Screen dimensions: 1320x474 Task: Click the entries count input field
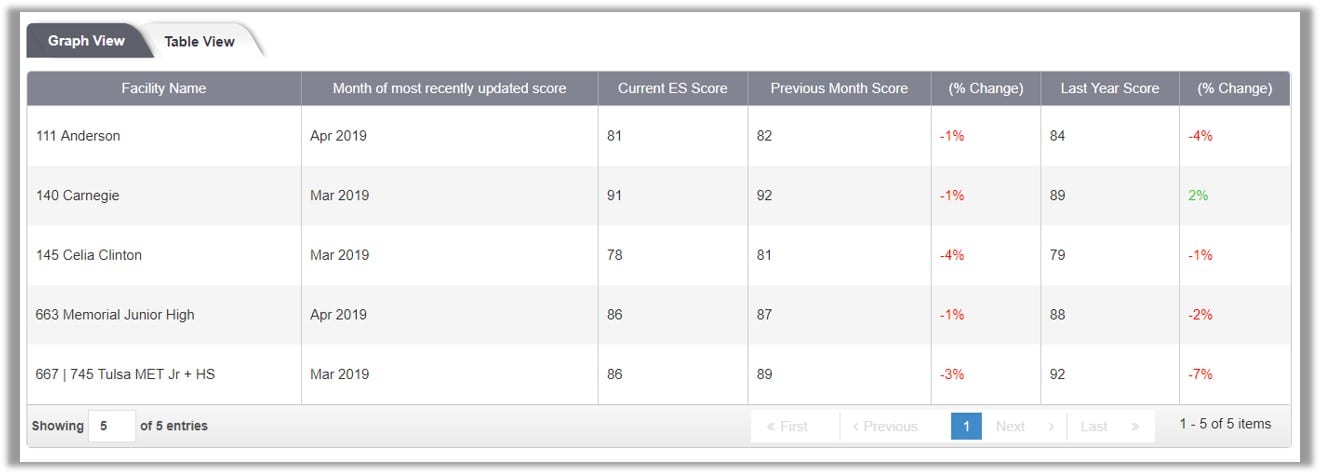(x=111, y=426)
